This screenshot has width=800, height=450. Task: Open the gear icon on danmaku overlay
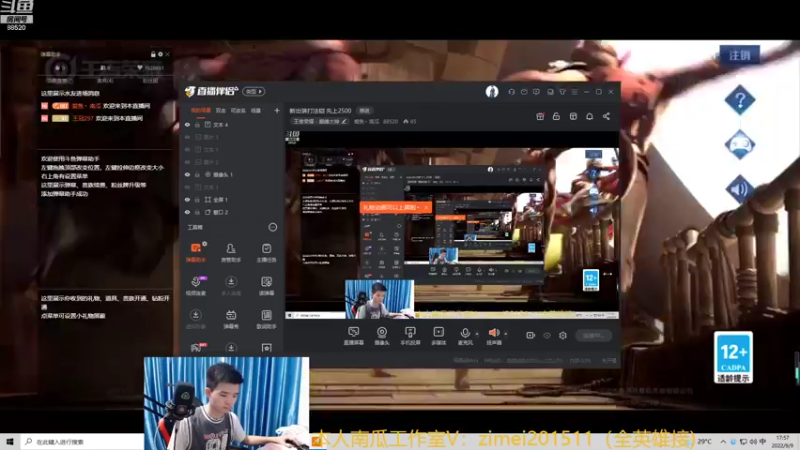tap(160, 54)
